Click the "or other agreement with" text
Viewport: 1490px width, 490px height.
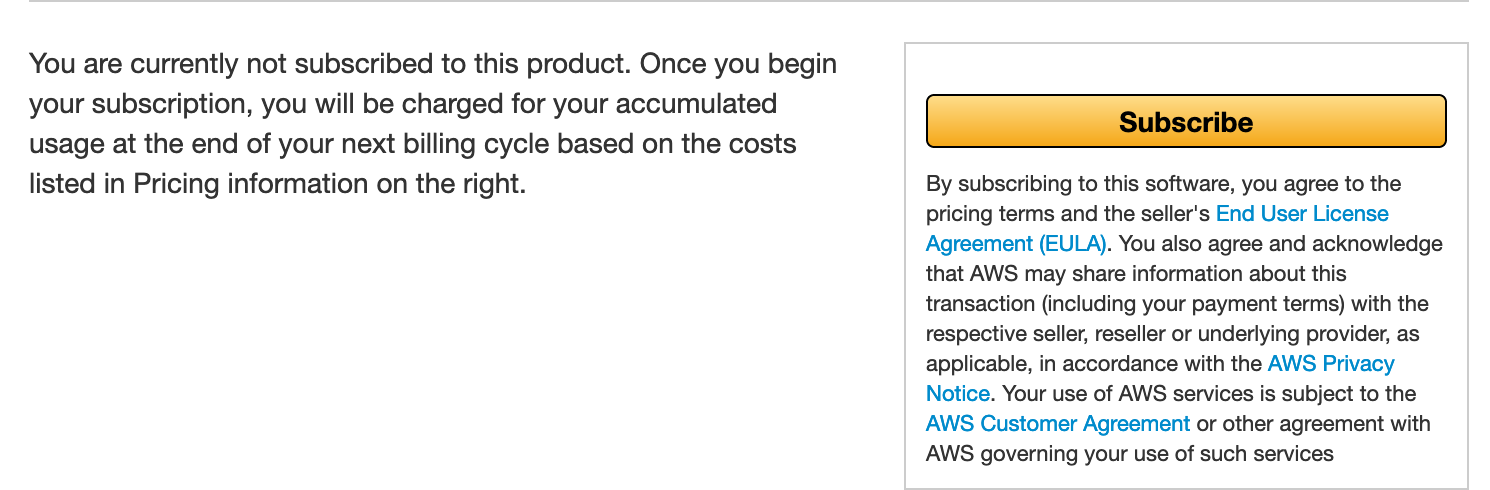tap(1313, 424)
